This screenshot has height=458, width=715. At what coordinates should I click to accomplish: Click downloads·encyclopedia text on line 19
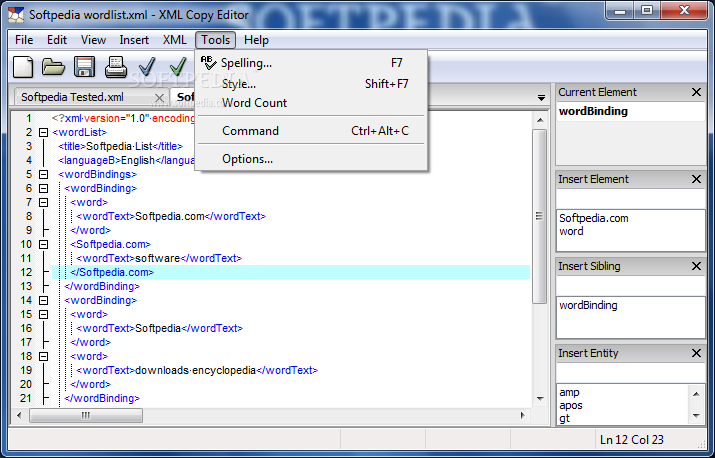point(195,370)
